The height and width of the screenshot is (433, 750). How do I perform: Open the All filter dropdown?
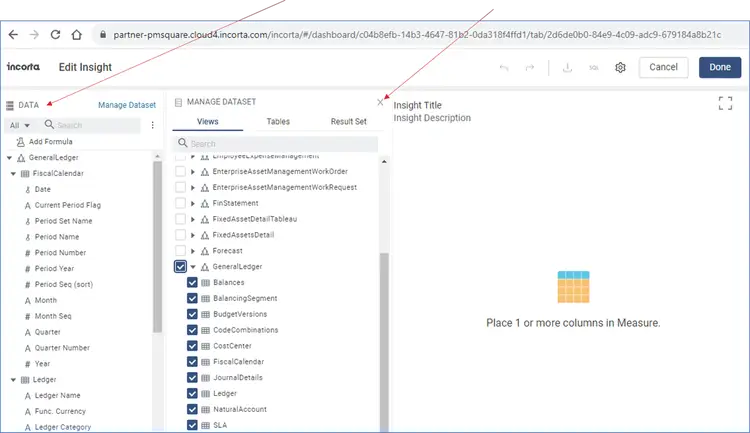coord(20,125)
